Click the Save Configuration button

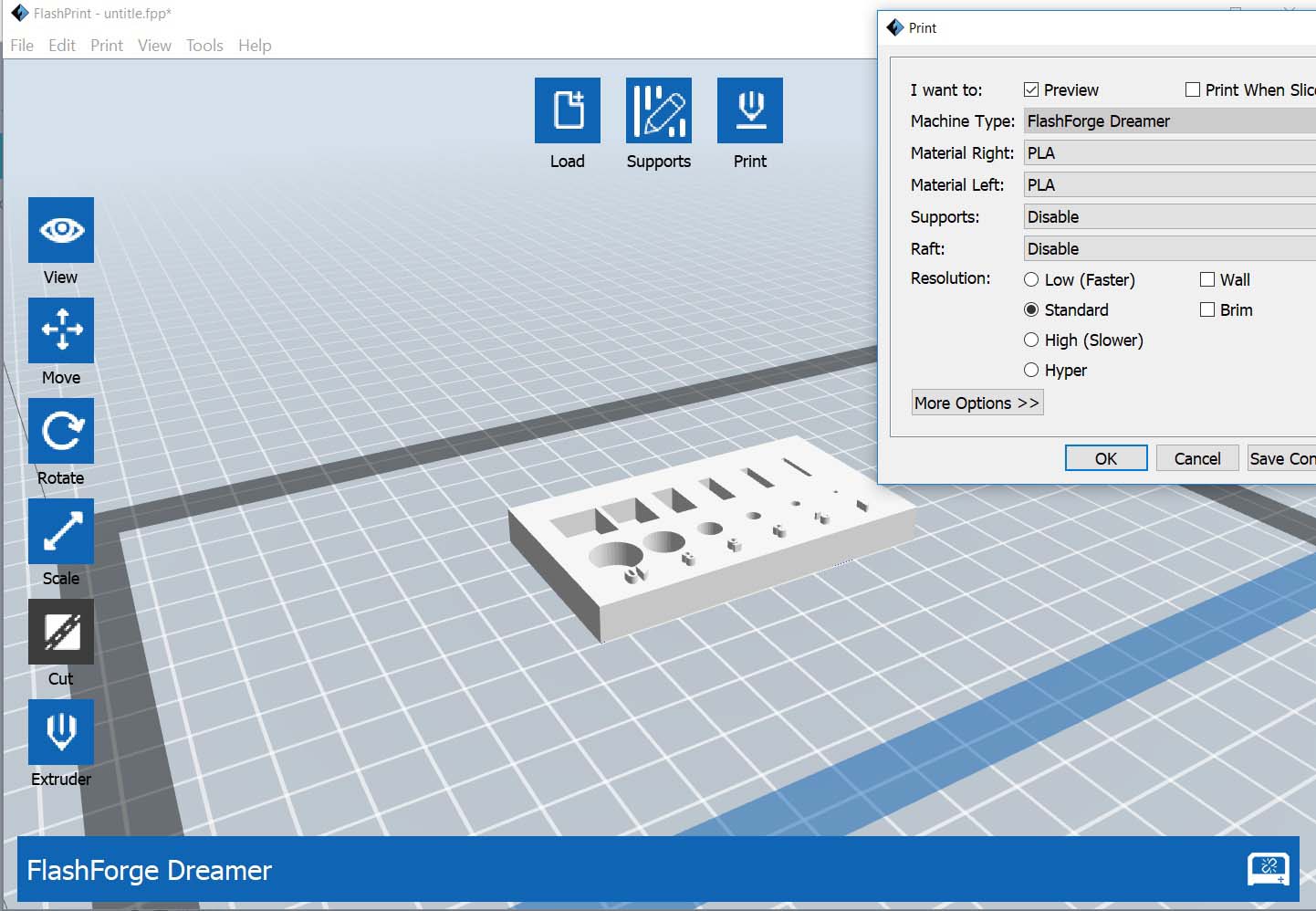(1281, 458)
